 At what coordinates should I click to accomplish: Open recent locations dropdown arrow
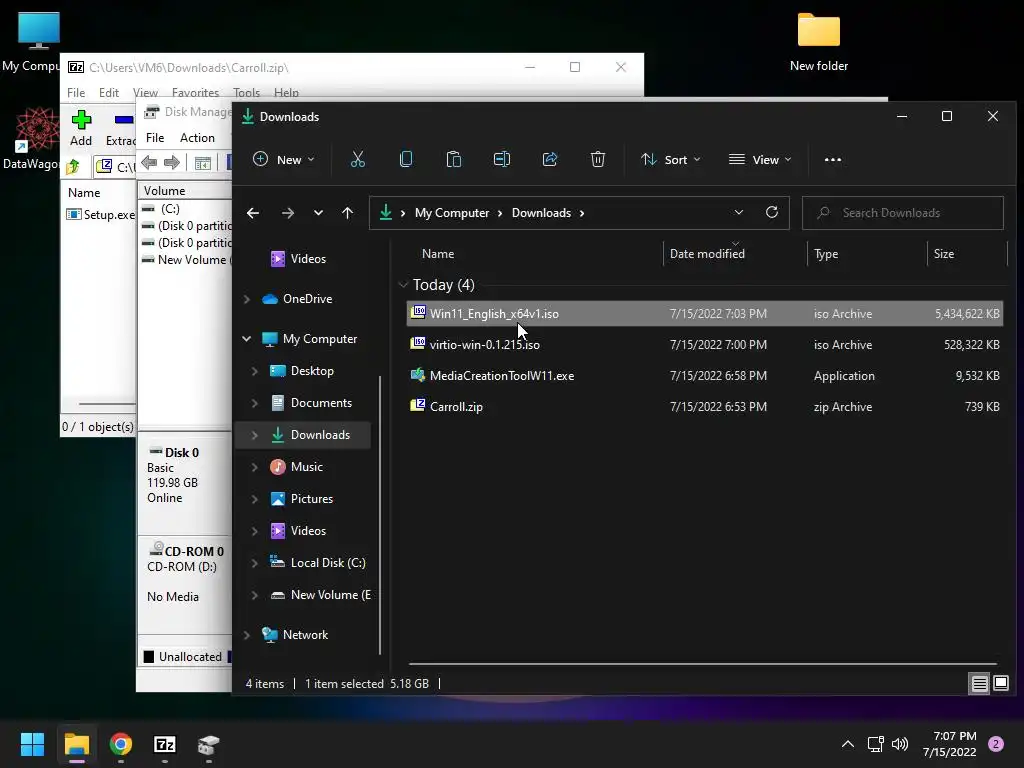(318, 213)
